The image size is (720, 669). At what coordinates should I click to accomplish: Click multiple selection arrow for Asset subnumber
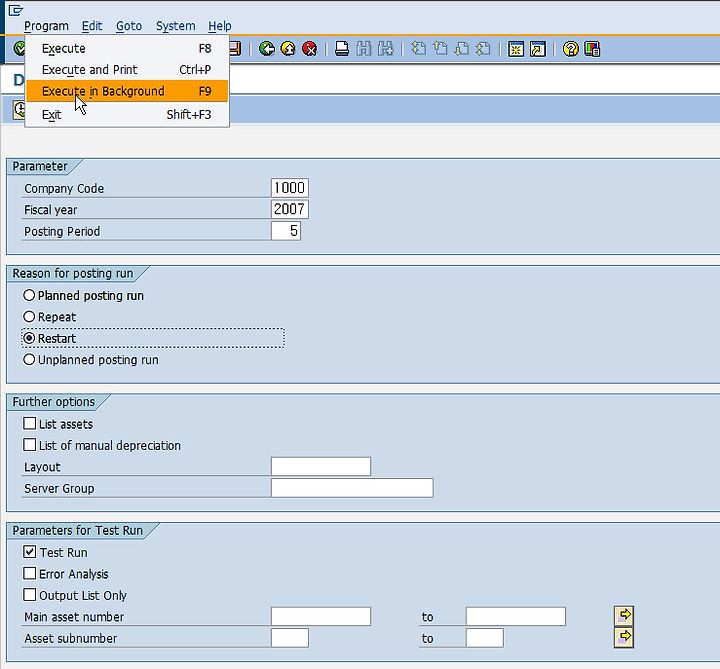click(624, 637)
